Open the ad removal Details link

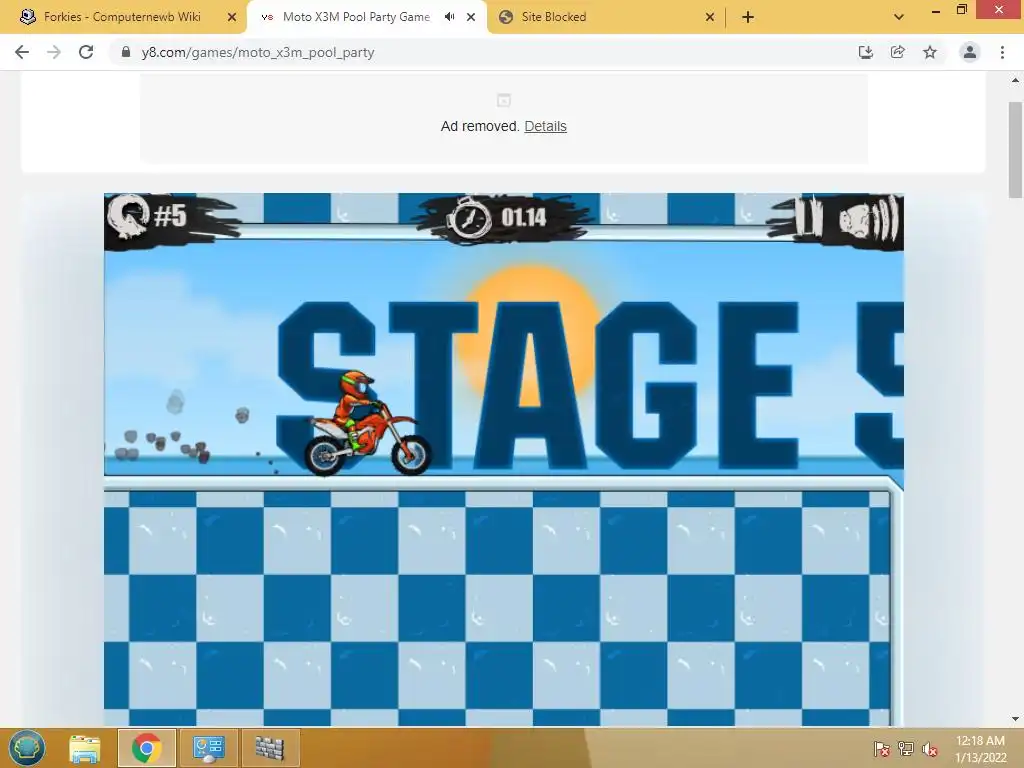click(x=545, y=126)
